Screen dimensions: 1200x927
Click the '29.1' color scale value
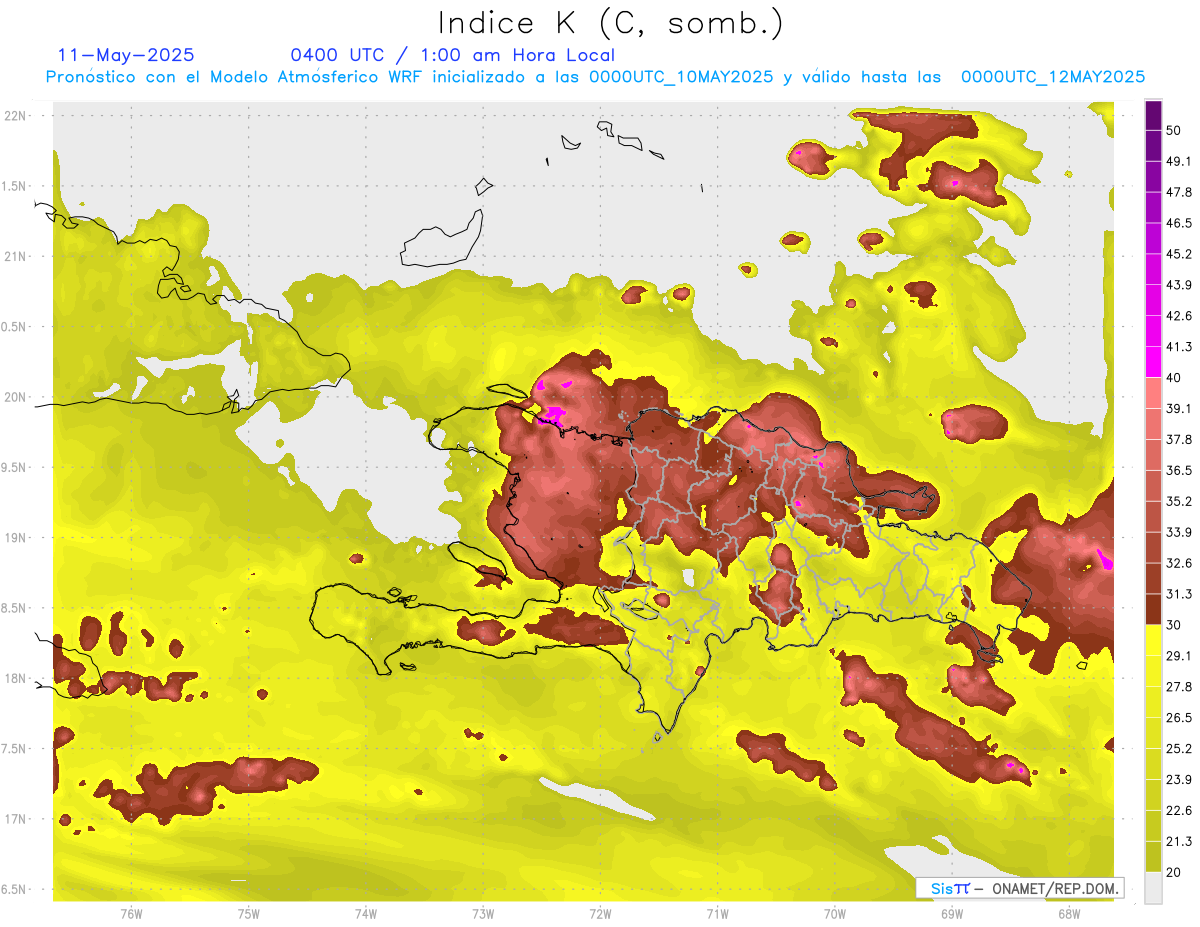1179,656
